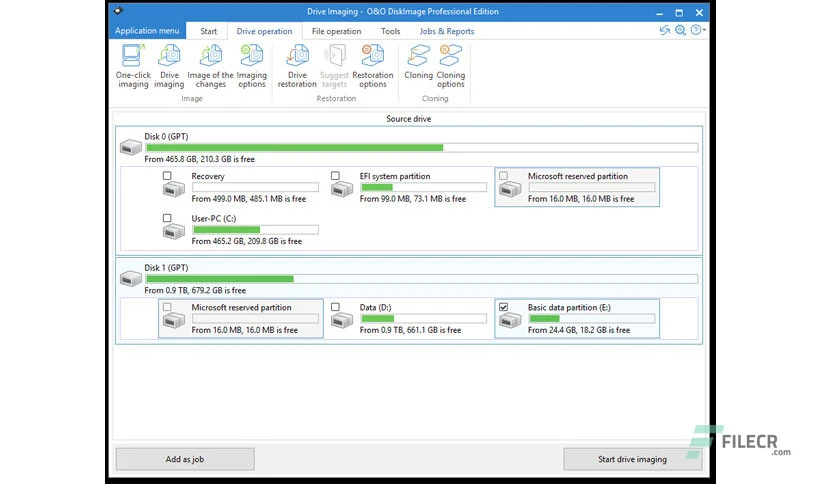Click the Disk 1 usage bar

click(421, 279)
